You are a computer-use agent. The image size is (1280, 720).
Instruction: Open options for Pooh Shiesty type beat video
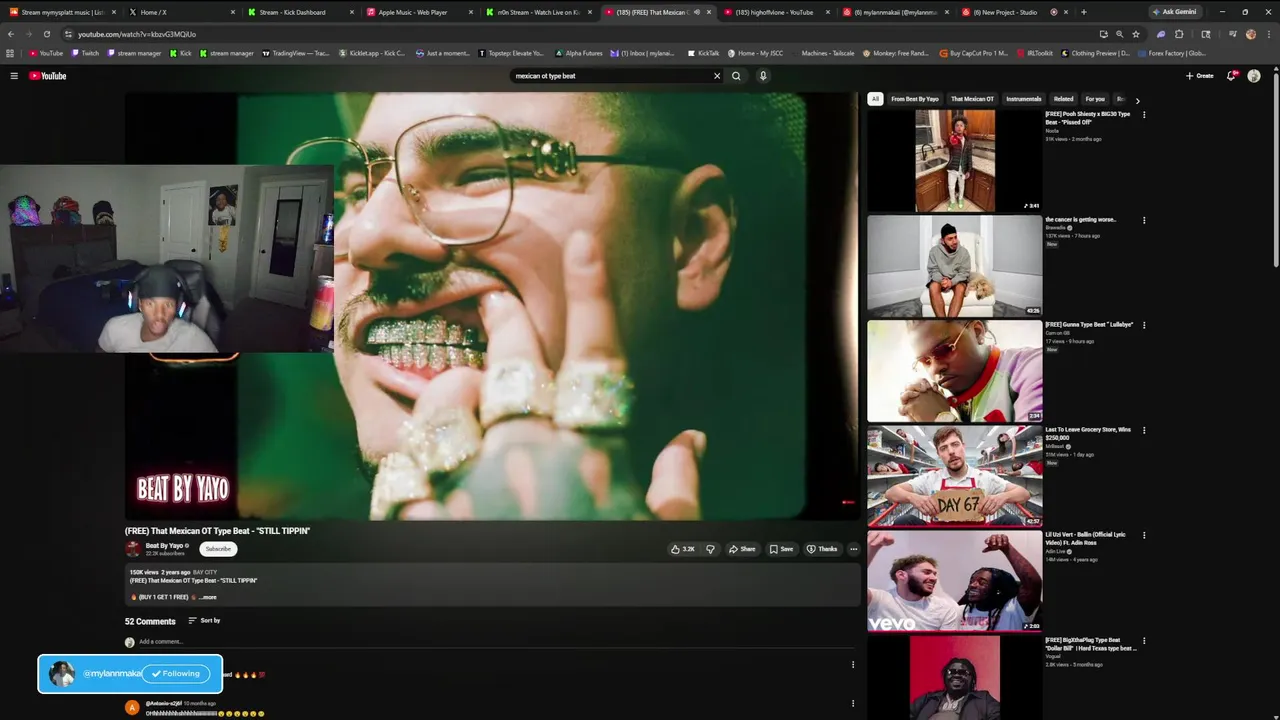[1144, 115]
